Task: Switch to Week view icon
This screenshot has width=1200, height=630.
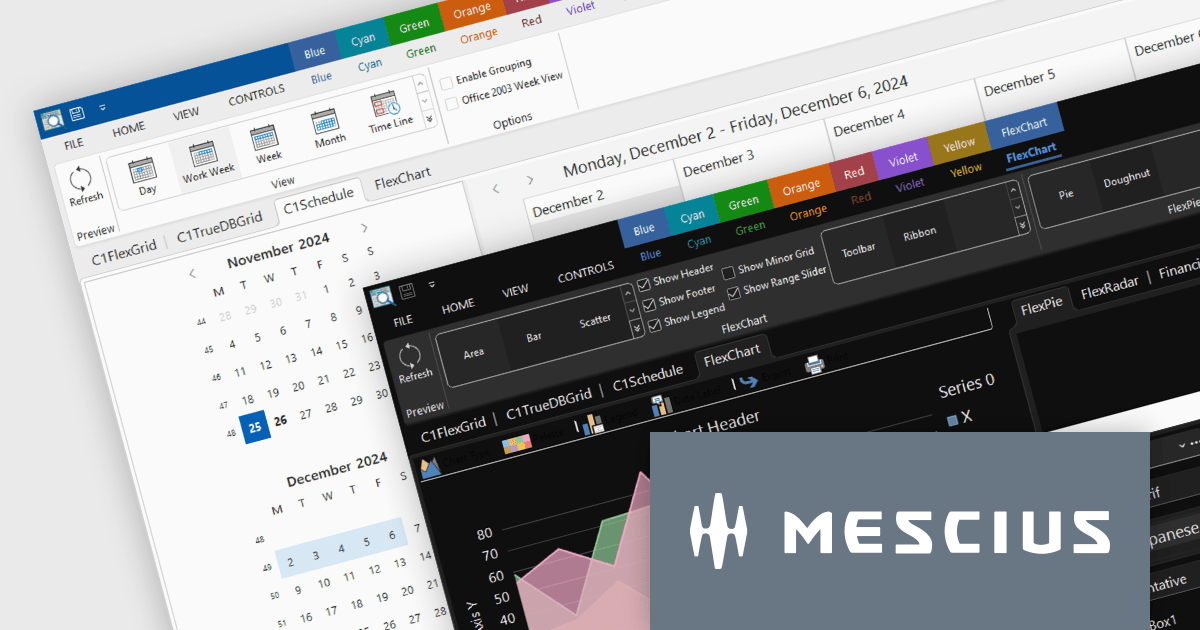Action: click(264, 136)
